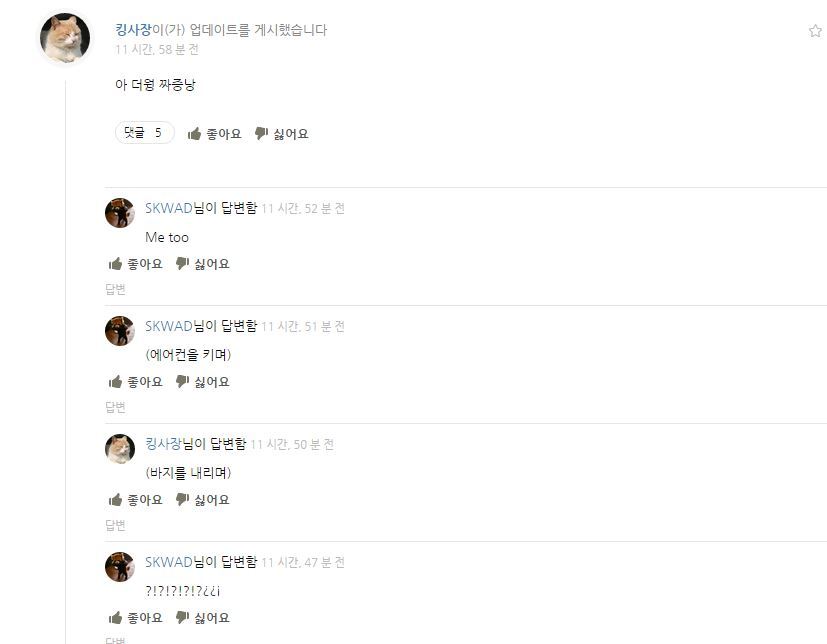Click 답변 under the '(에어컨을 키며)' comment
This screenshot has width=827, height=644.
(x=116, y=407)
